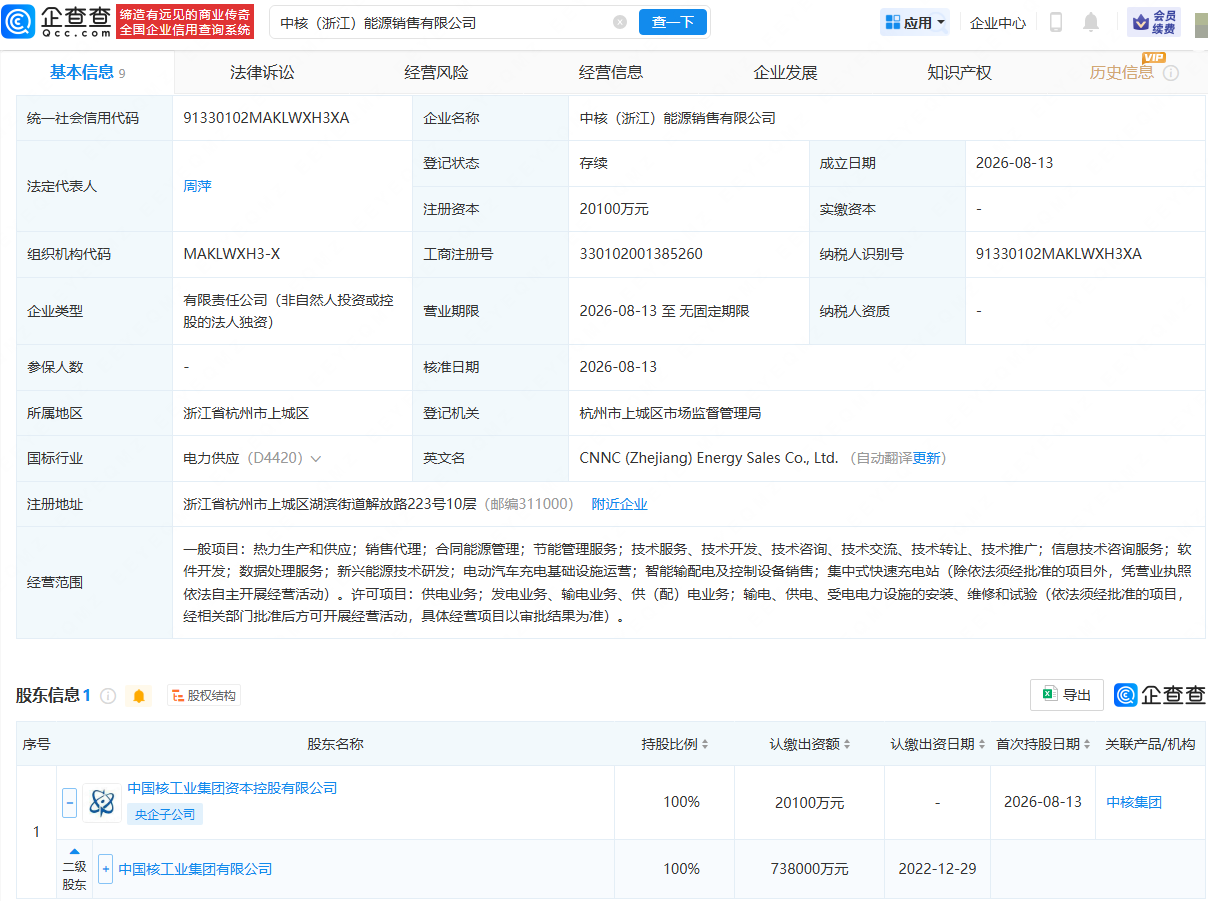Focus the company name search field
This screenshot has width=1208, height=901.
point(440,22)
